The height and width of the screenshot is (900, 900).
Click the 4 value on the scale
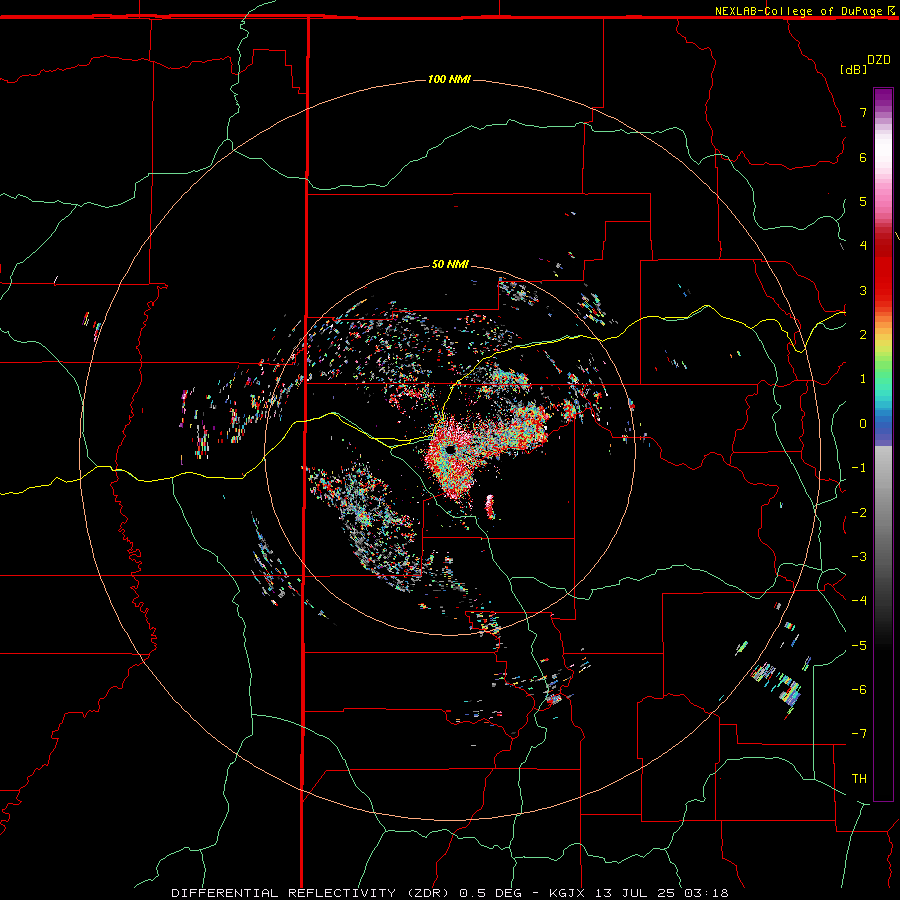click(x=863, y=246)
